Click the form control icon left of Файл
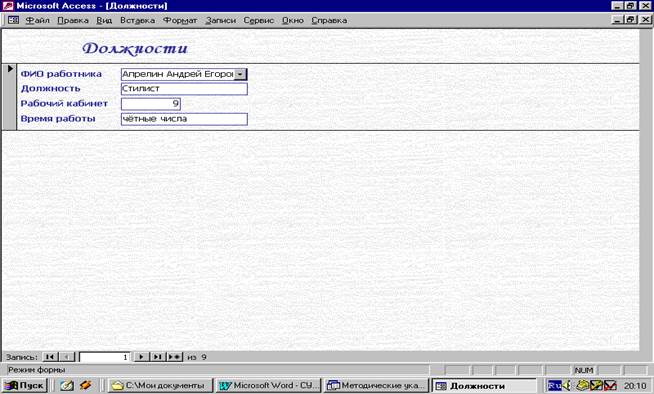 pos(13,20)
